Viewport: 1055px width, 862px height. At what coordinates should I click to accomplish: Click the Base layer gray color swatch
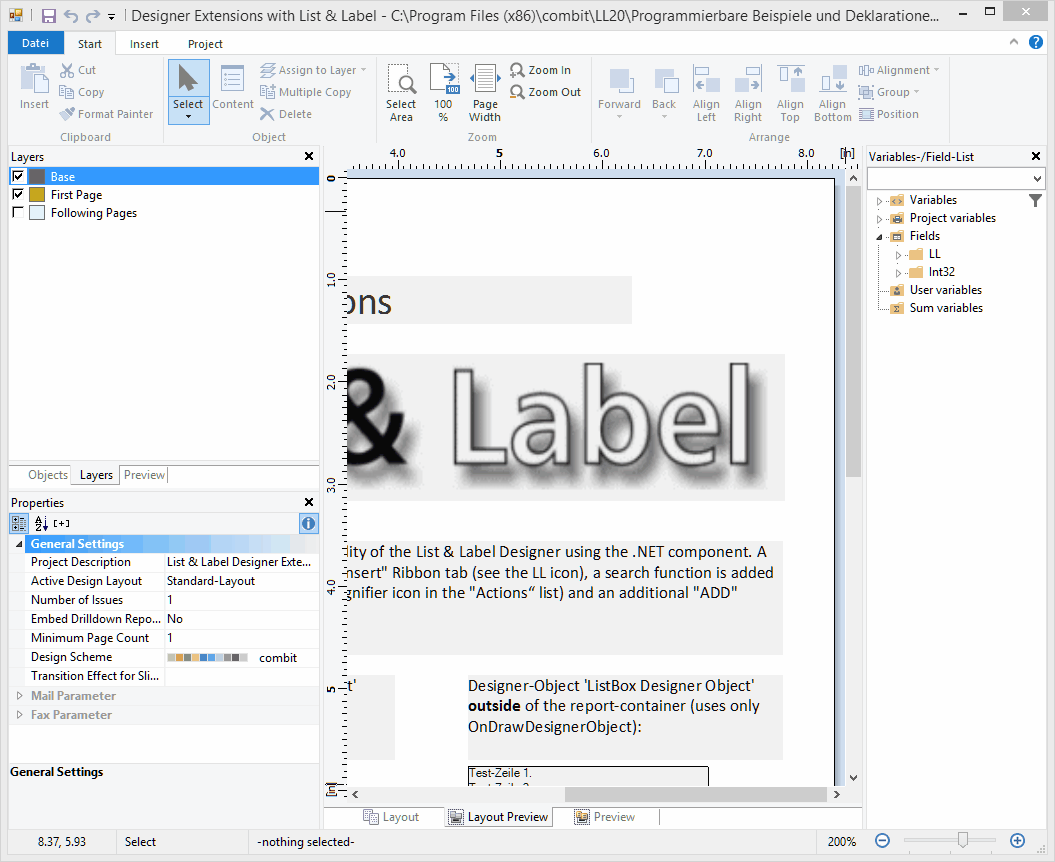(x=37, y=176)
